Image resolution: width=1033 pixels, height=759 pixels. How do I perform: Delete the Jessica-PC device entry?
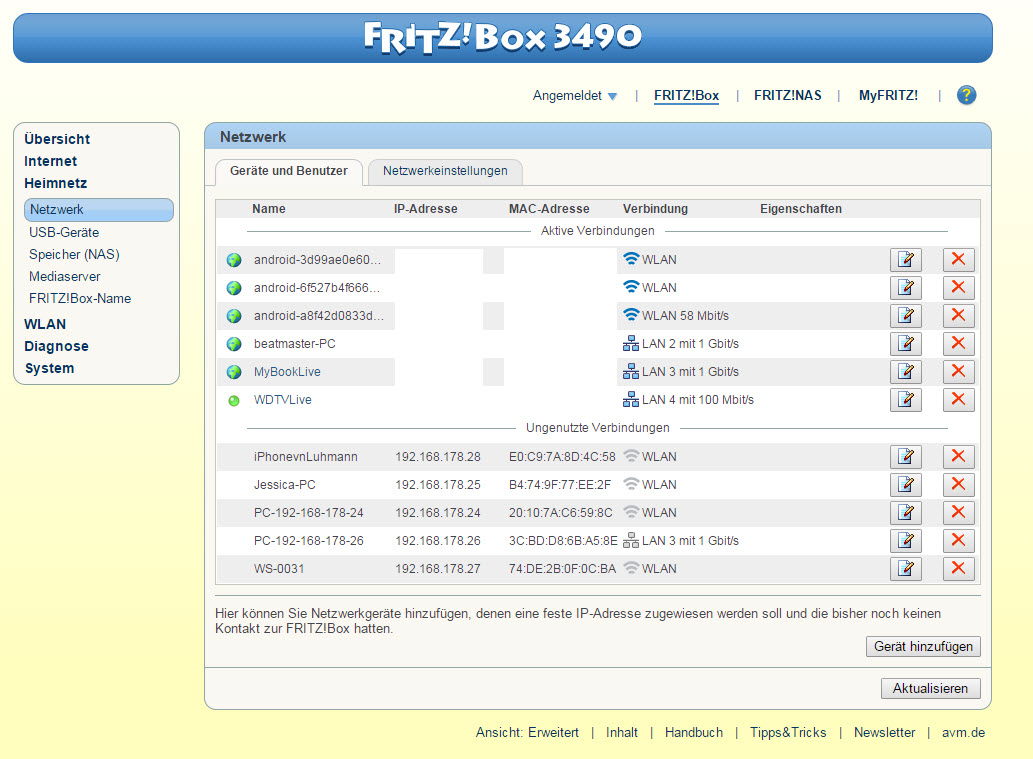pos(959,484)
